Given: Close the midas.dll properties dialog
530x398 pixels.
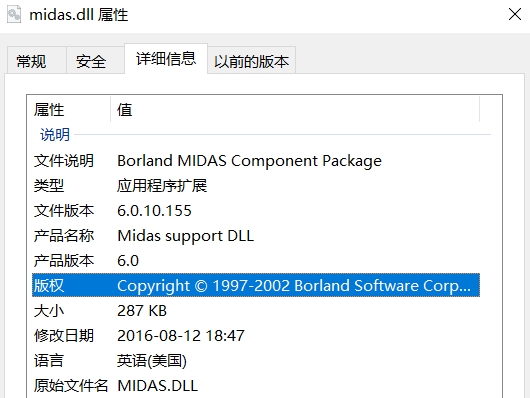Looking at the screenshot, I should (x=514, y=14).
